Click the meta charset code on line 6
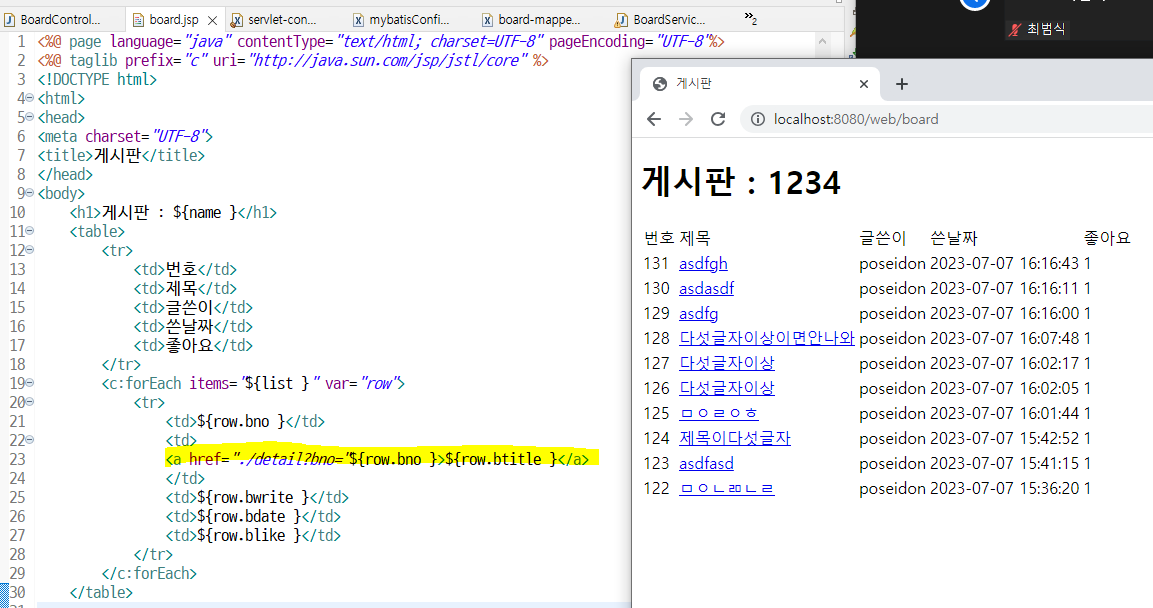This screenshot has height=608, width=1153. [125, 136]
